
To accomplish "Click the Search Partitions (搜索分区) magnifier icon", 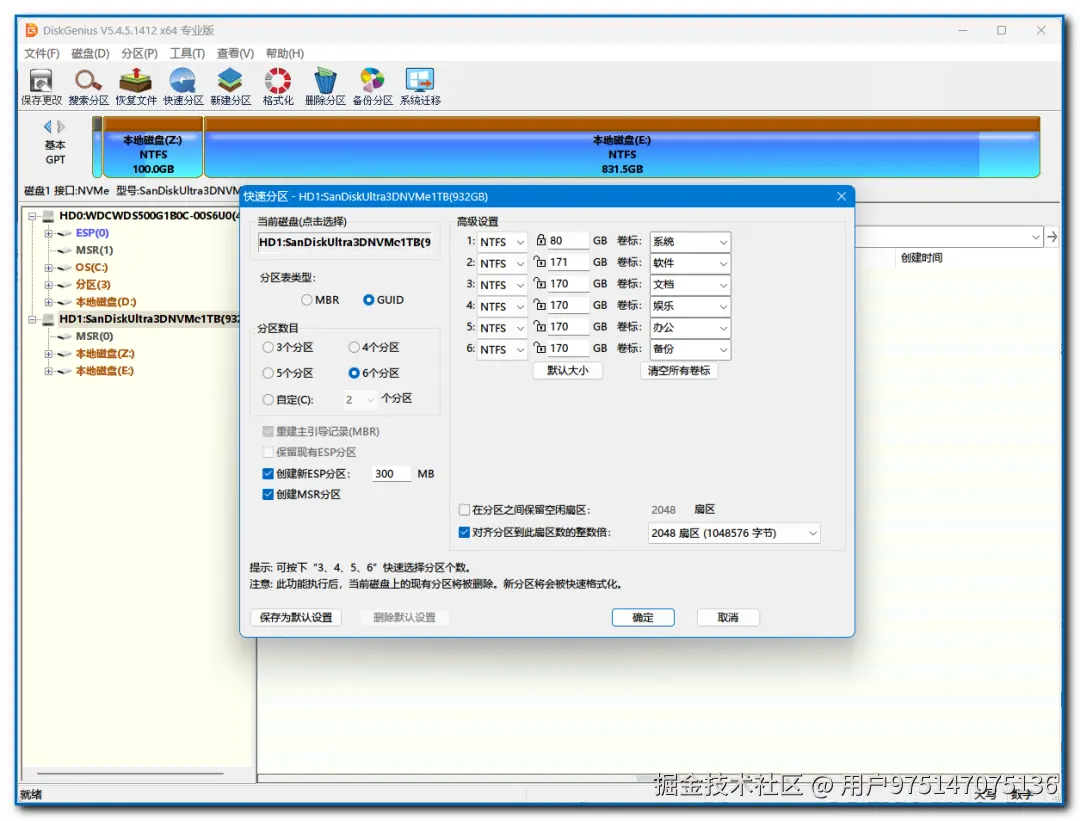I will [x=89, y=87].
